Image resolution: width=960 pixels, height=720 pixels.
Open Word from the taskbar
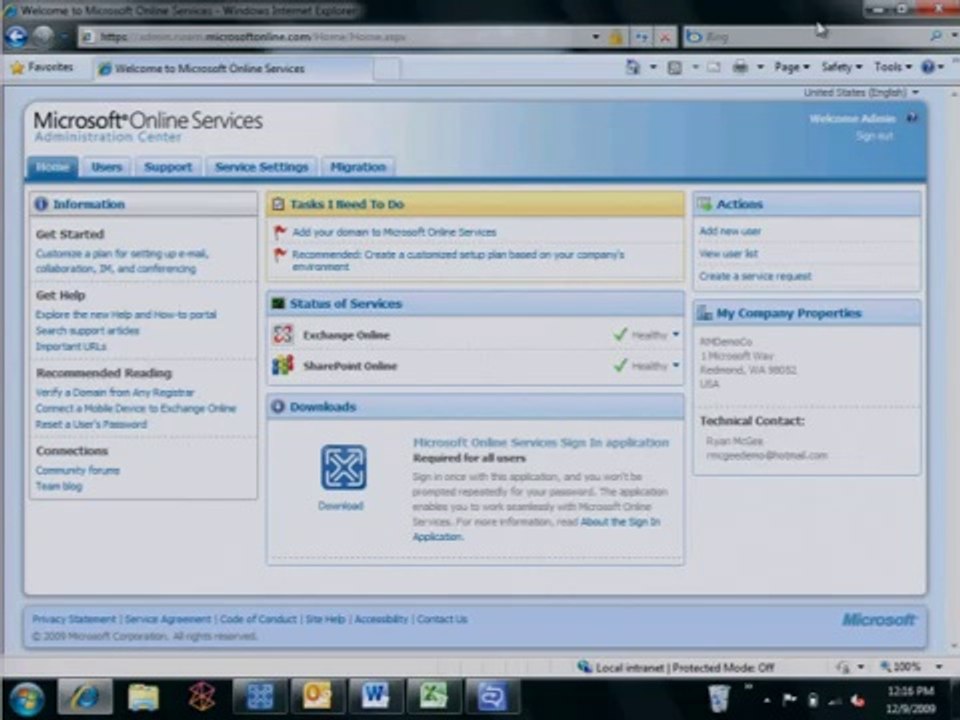(x=375, y=696)
